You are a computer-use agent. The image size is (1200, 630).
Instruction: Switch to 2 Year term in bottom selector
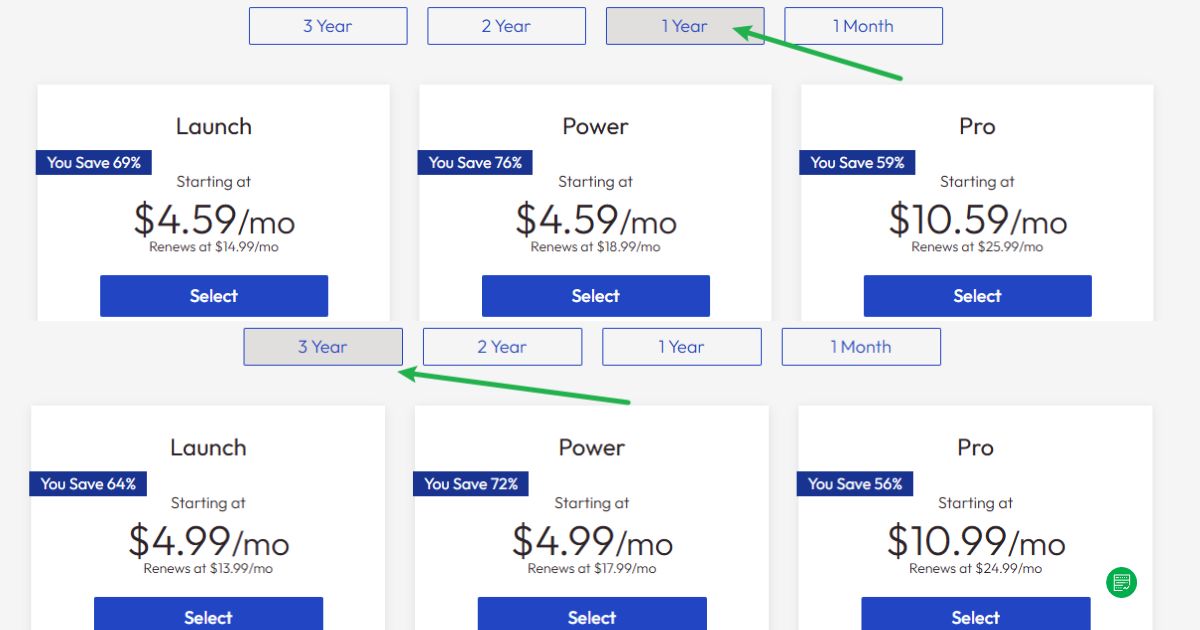click(502, 346)
